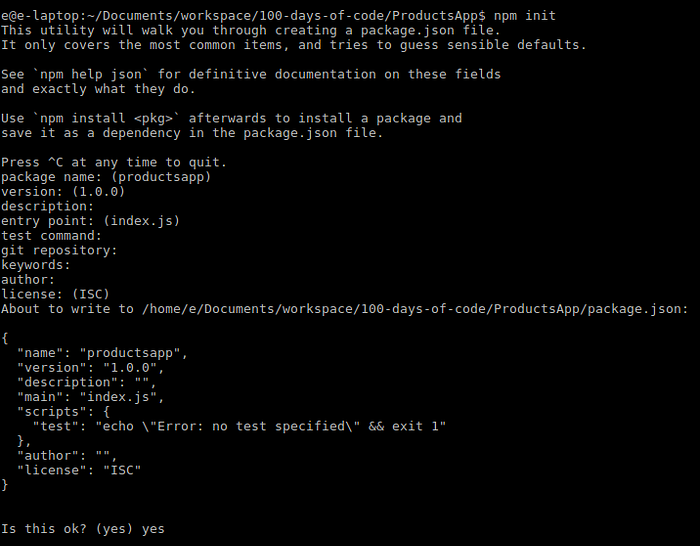Click the '"main": "index.js"' JSON line
This screenshot has height=546, width=700.
click(x=91, y=397)
